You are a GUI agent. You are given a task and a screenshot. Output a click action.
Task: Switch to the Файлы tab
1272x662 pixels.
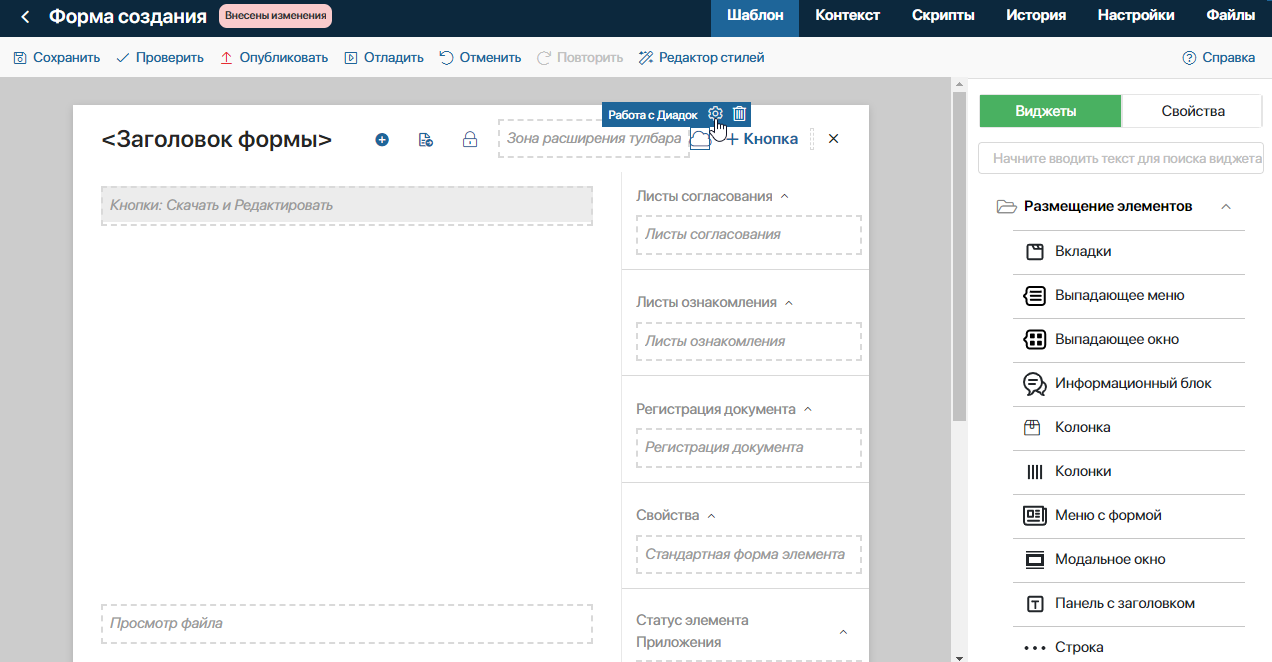click(x=1231, y=18)
